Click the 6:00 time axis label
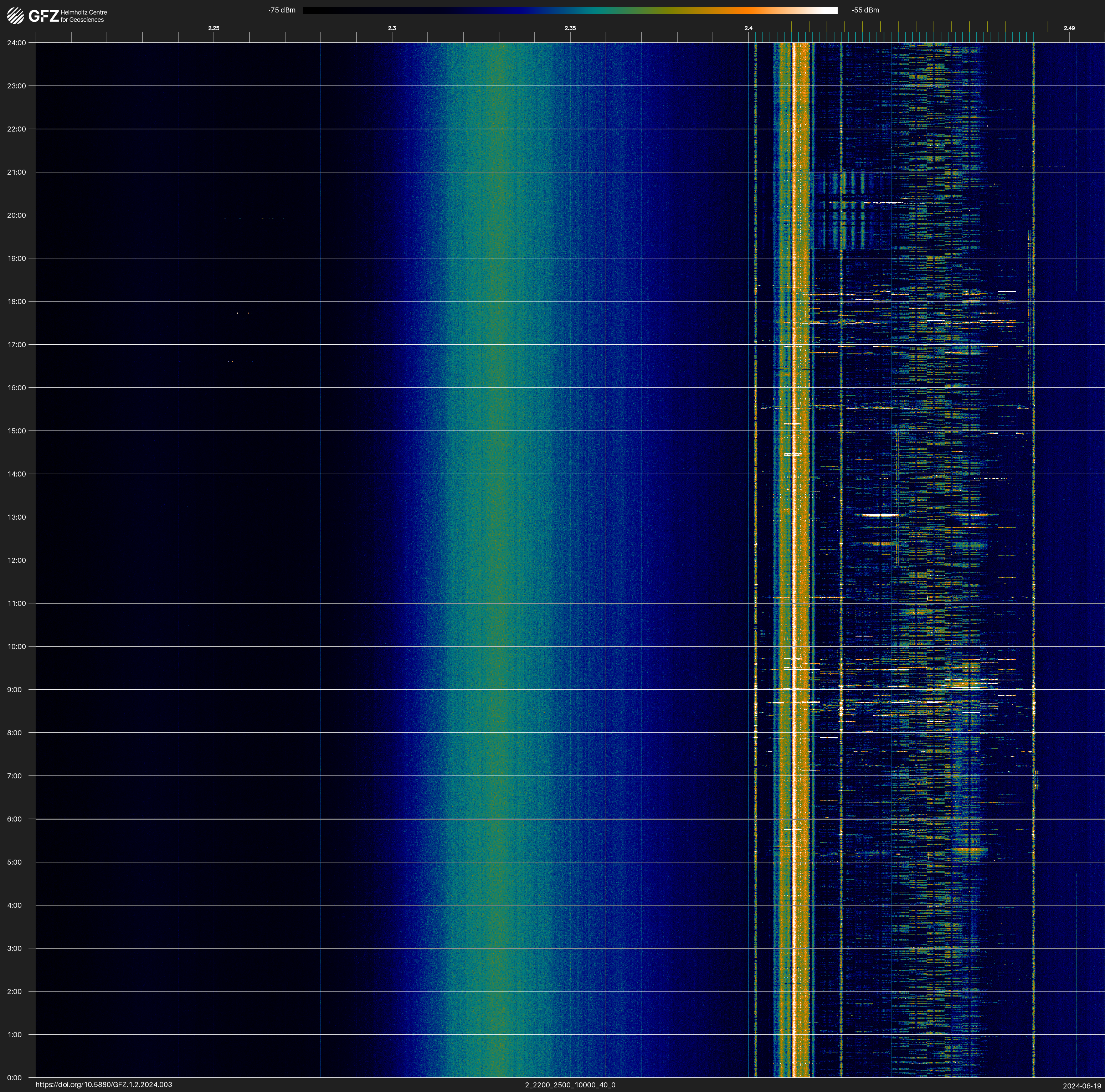1105x1092 pixels. [15, 819]
